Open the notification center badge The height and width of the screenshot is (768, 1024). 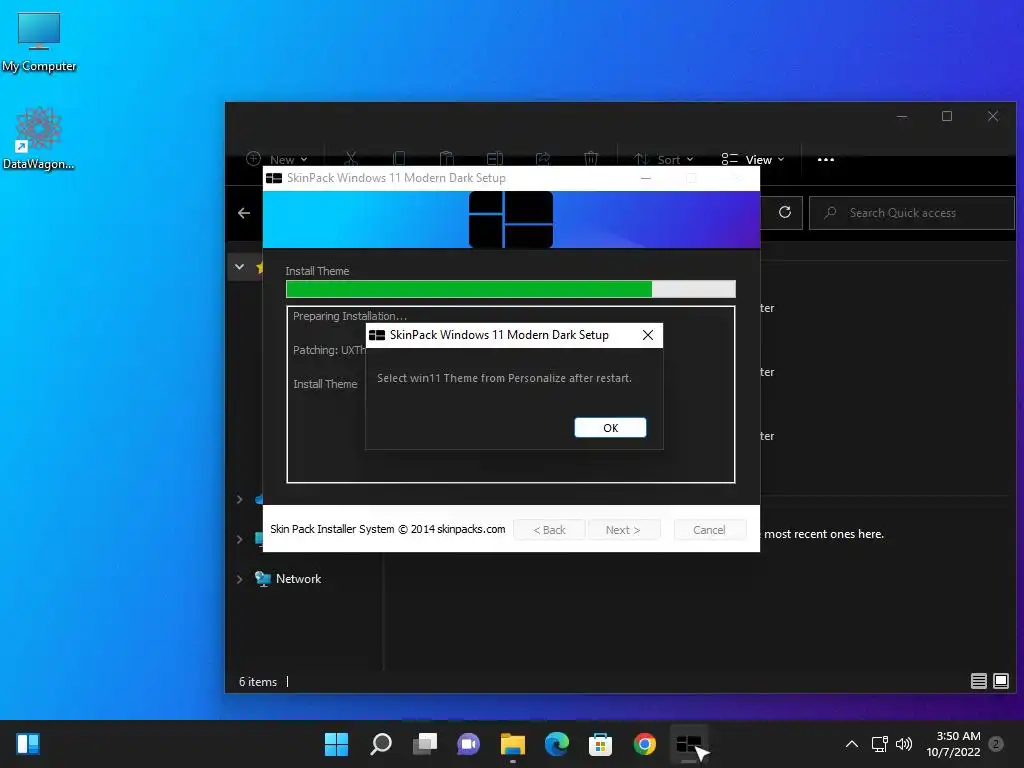coord(996,744)
